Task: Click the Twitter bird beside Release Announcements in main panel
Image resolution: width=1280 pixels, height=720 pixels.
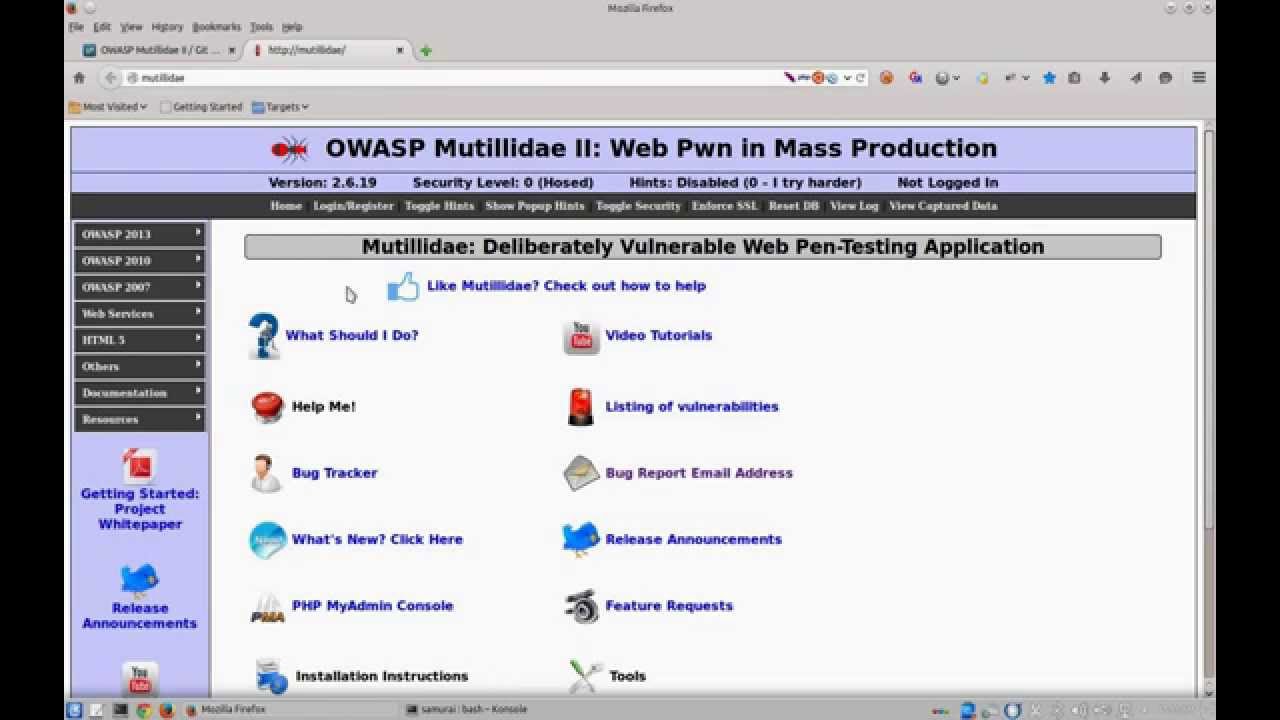Action: [581, 540]
